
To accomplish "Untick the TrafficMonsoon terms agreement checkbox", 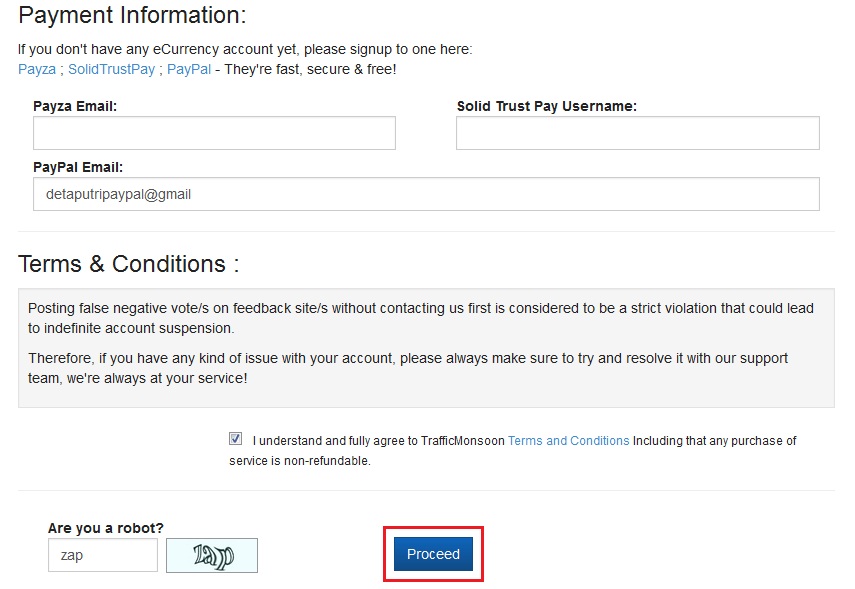I will coord(235,439).
